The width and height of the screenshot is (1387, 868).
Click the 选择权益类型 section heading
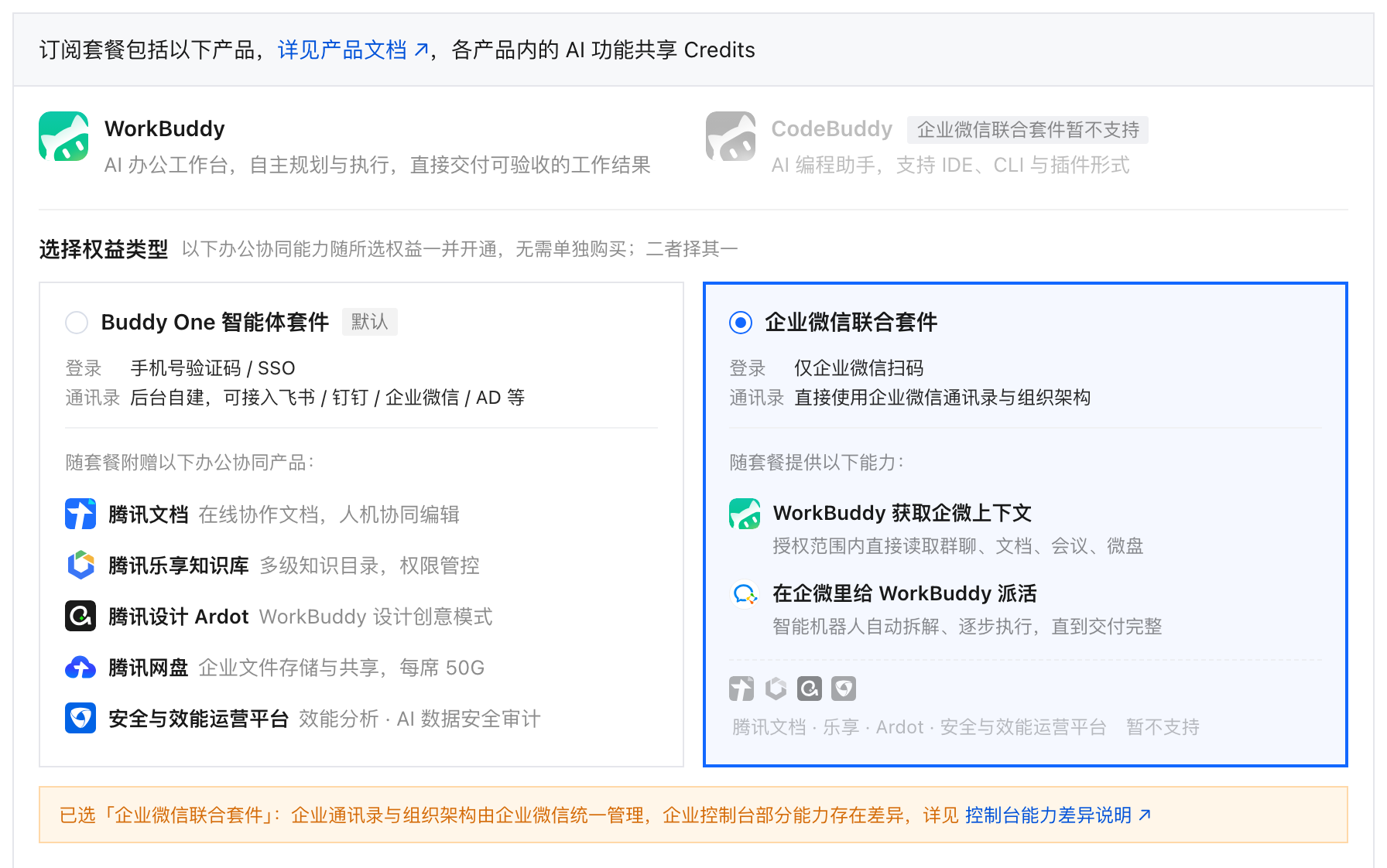[x=104, y=249]
